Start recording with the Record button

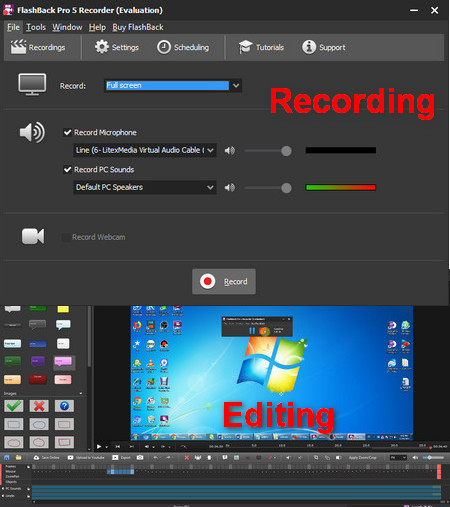[x=224, y=281]
